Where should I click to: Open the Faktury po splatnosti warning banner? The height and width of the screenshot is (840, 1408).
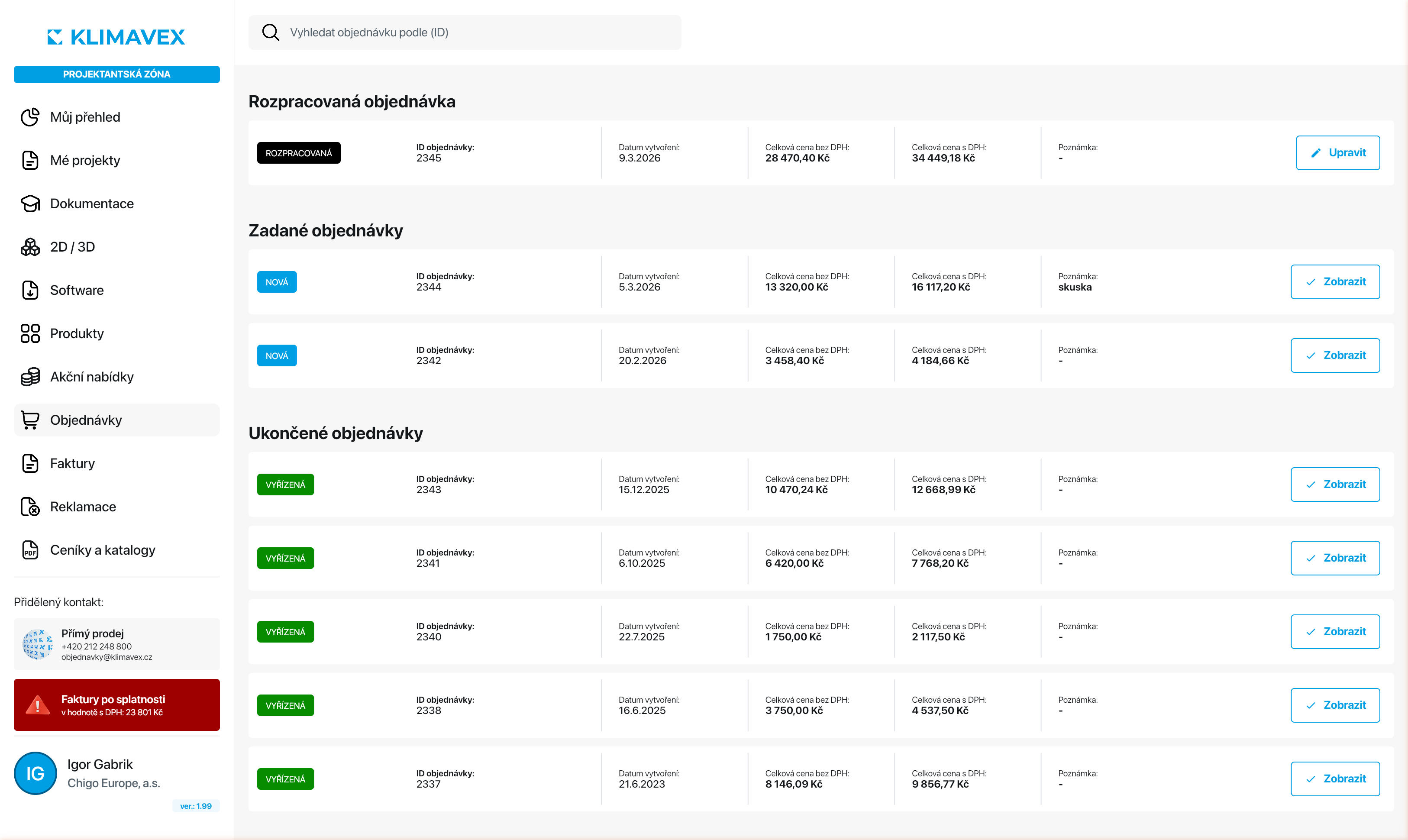[x=116, y=705]
